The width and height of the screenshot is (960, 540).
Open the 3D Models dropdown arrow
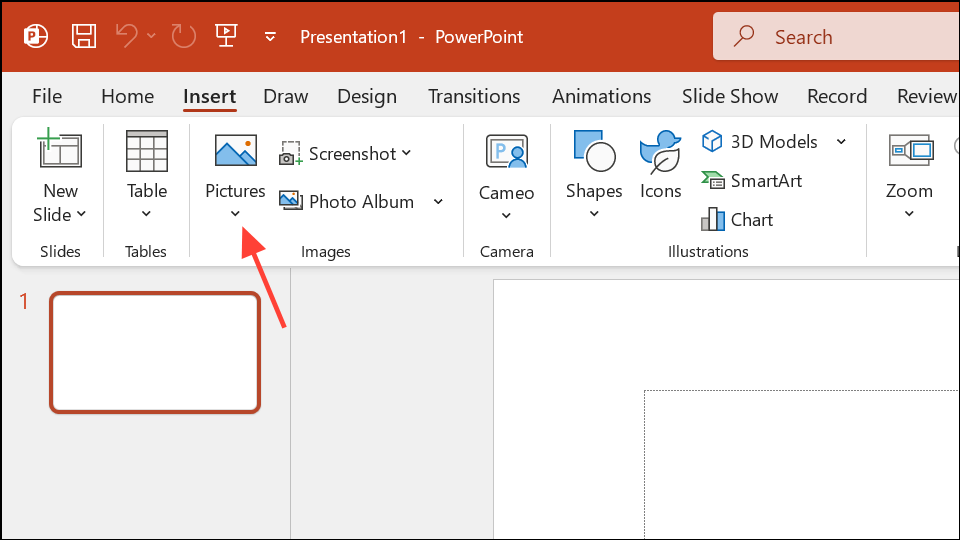841,141
